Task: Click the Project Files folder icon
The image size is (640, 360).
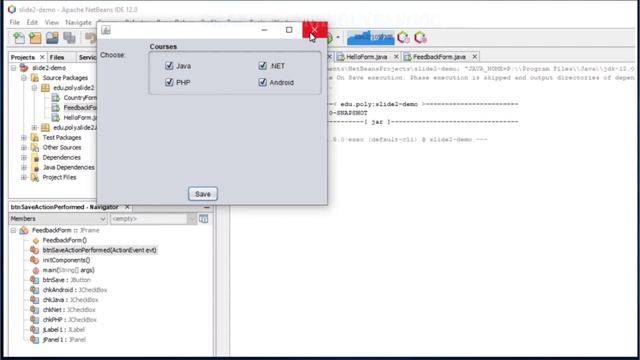Action: click(x=35, y=177)
